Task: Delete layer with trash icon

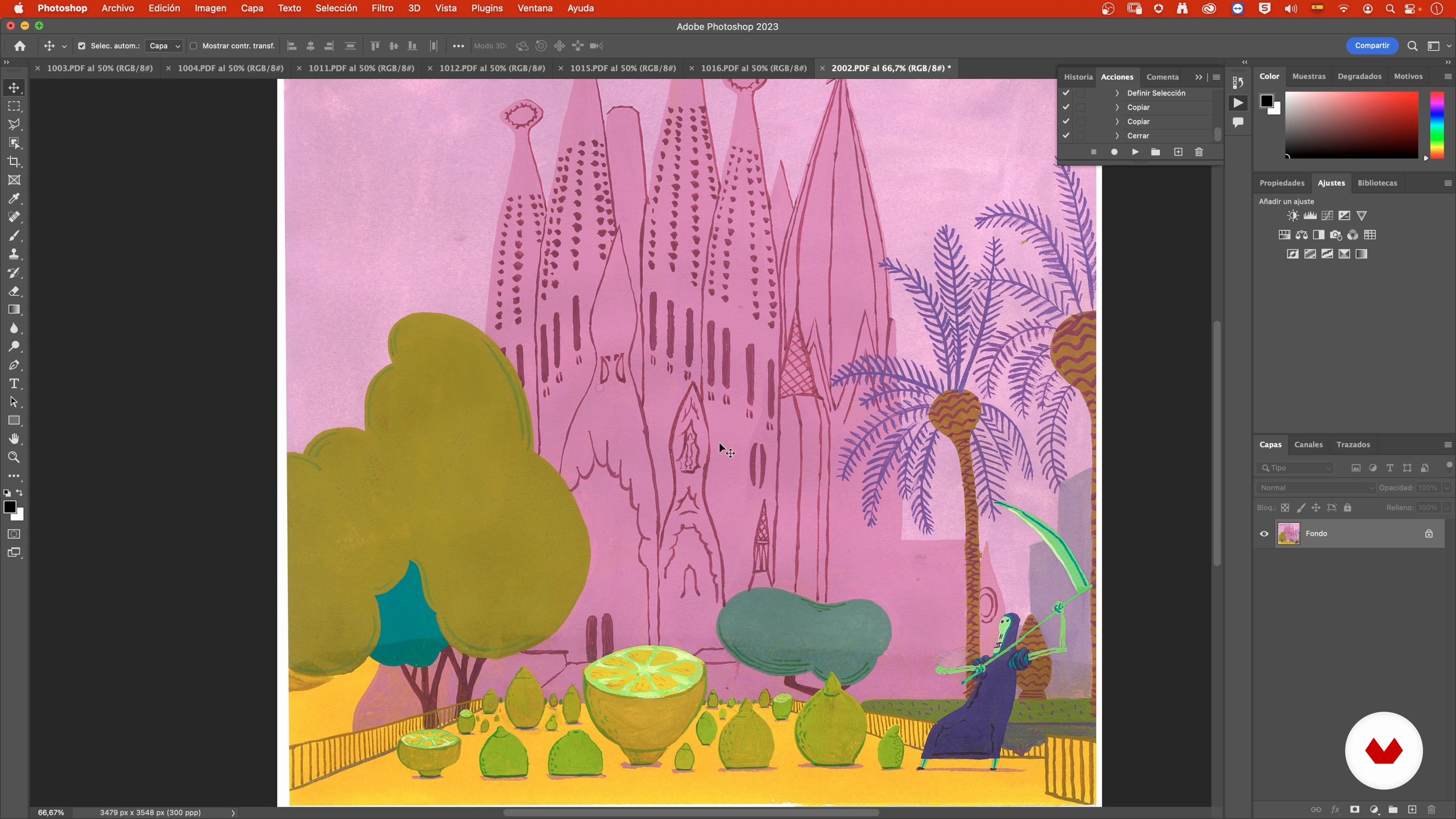Action: (1432, 810)
